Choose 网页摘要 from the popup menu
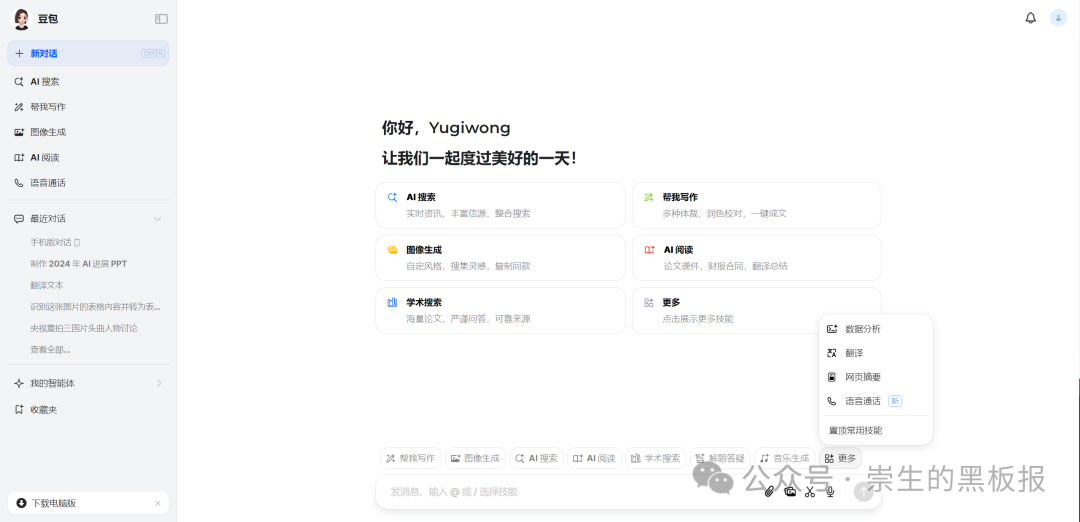Viewport: 1080px width, 522px height. [875, 377]
